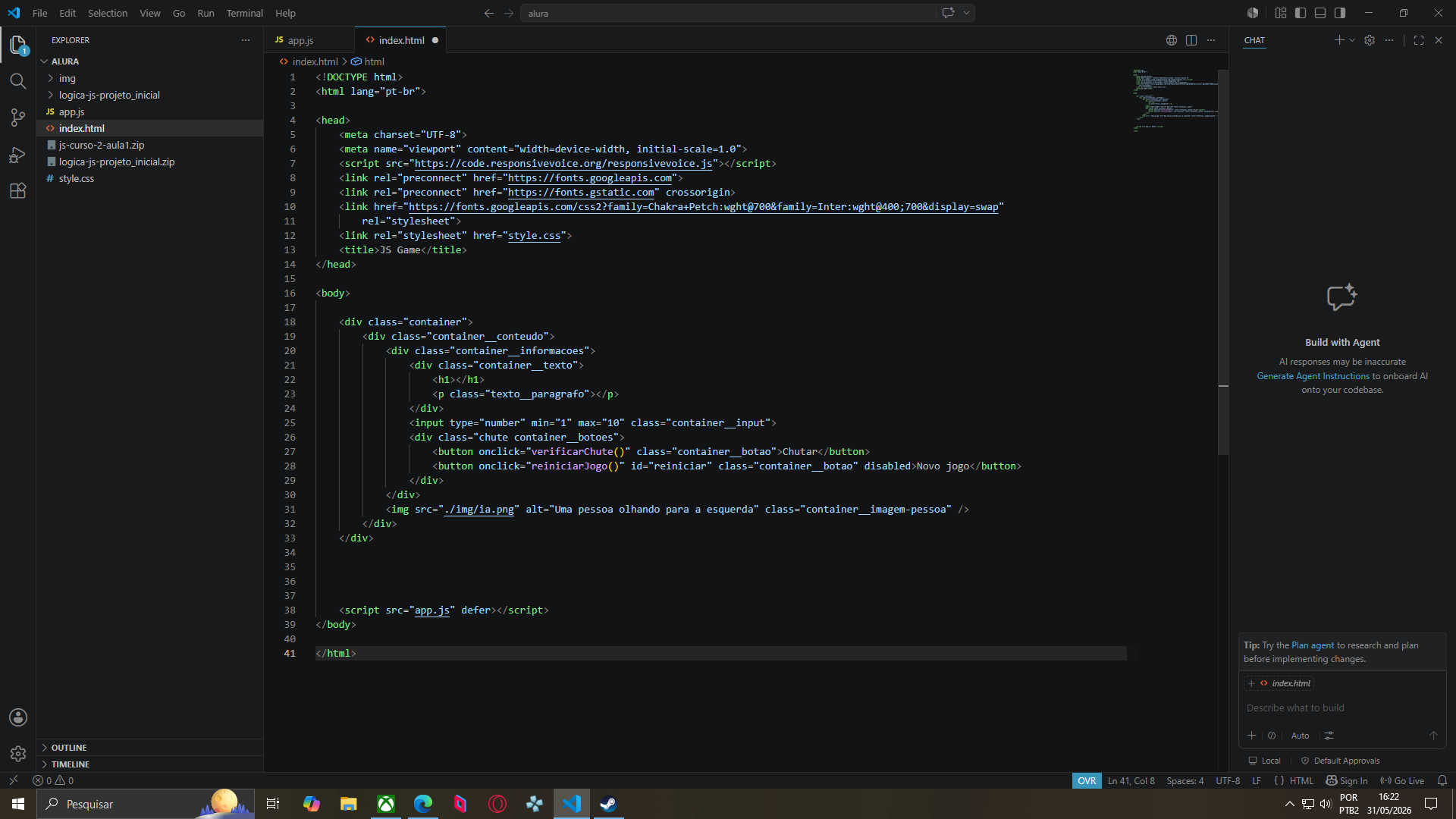Open the Explorer views and more actions menu
The height and width of the screenshot is (819, 1456).
click(x=246, y=40)
